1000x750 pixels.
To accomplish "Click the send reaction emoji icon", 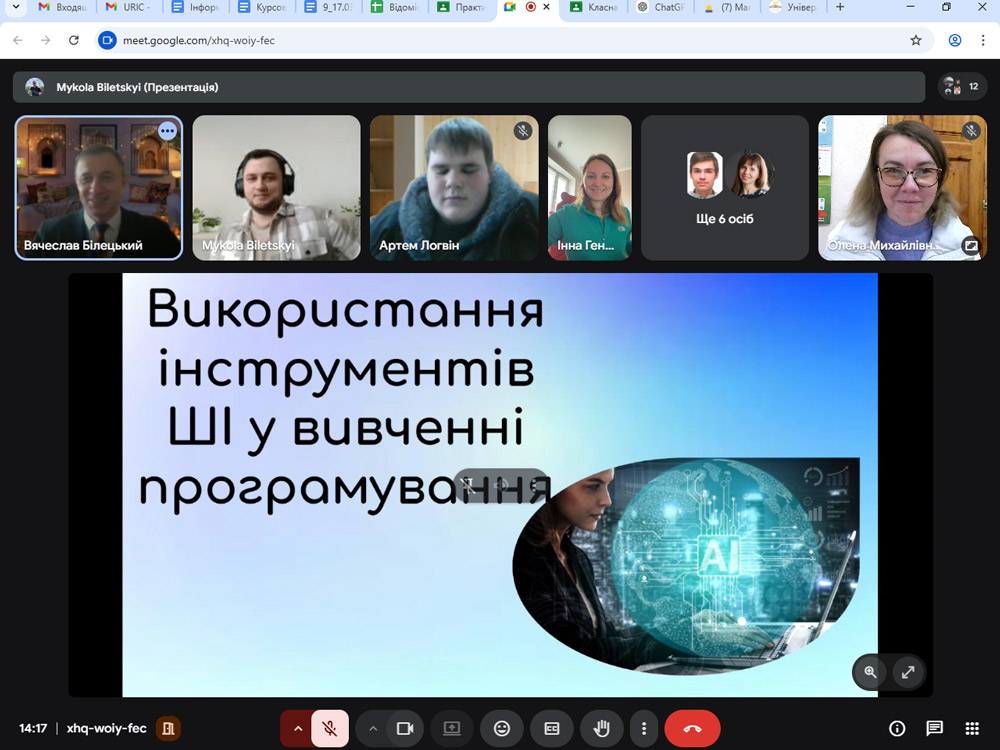I will 502,729.
